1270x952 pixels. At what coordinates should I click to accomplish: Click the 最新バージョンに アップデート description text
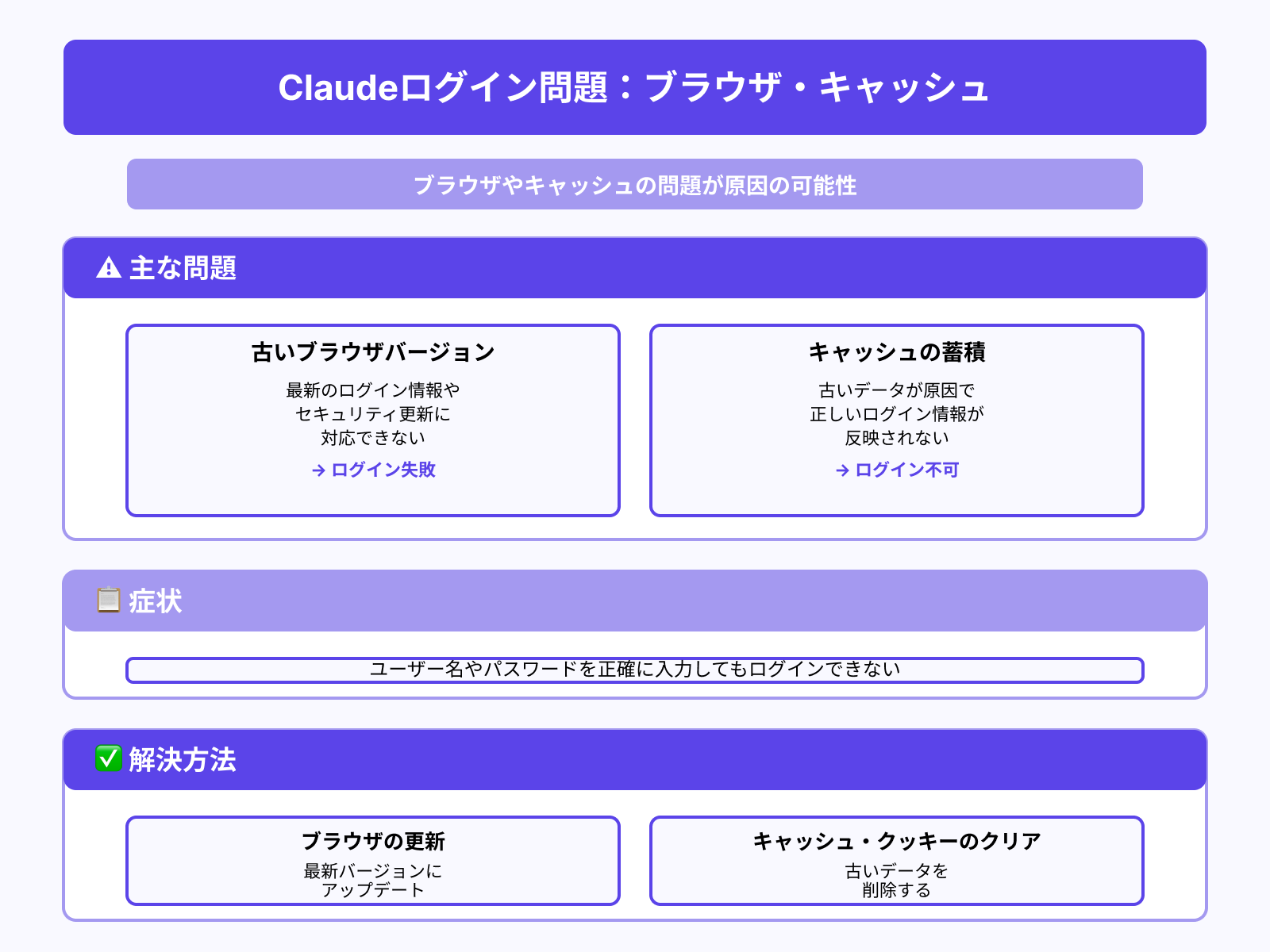(x=373, y=881)
